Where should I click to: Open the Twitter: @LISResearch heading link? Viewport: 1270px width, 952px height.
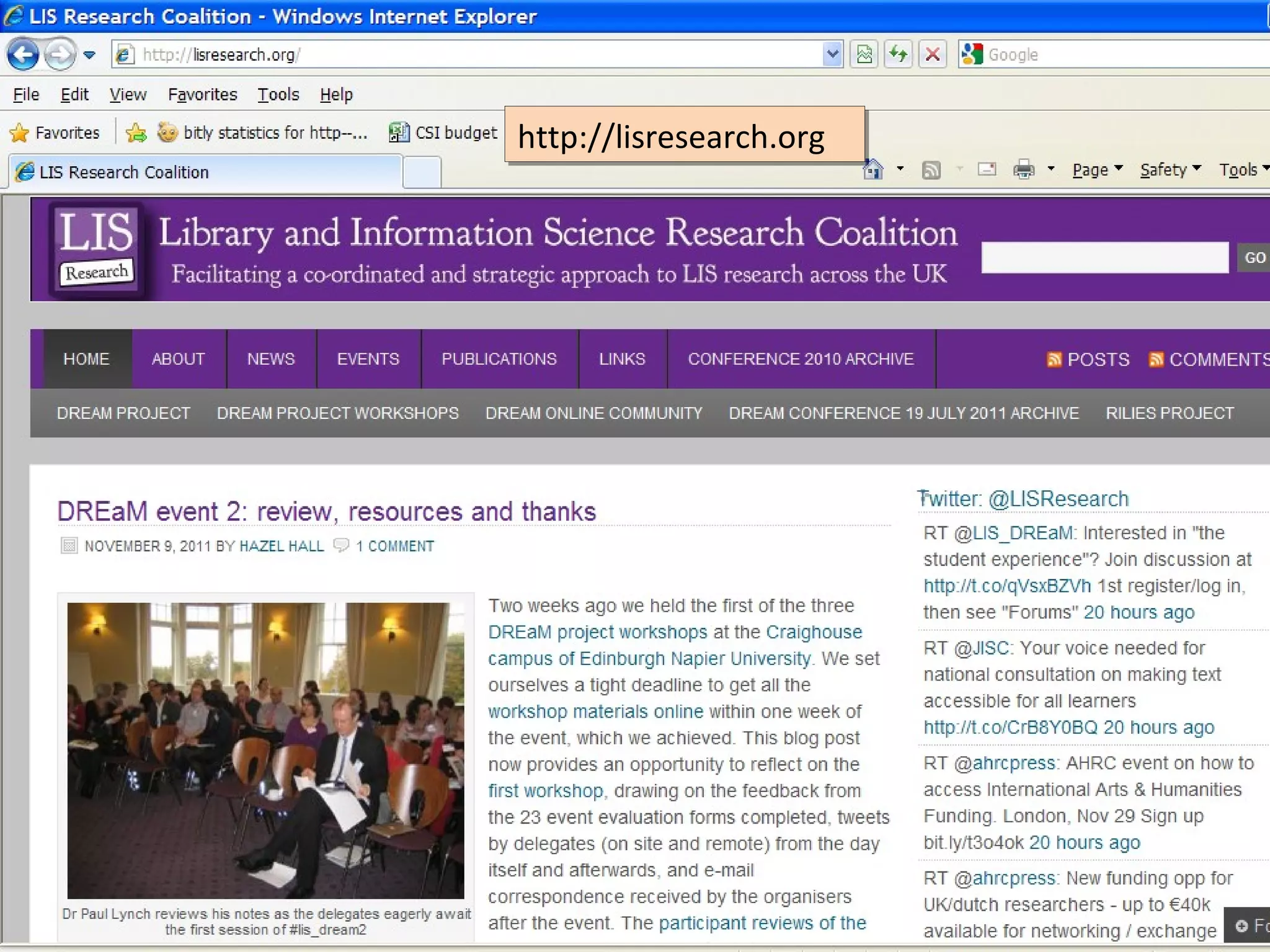point(1023,499)
